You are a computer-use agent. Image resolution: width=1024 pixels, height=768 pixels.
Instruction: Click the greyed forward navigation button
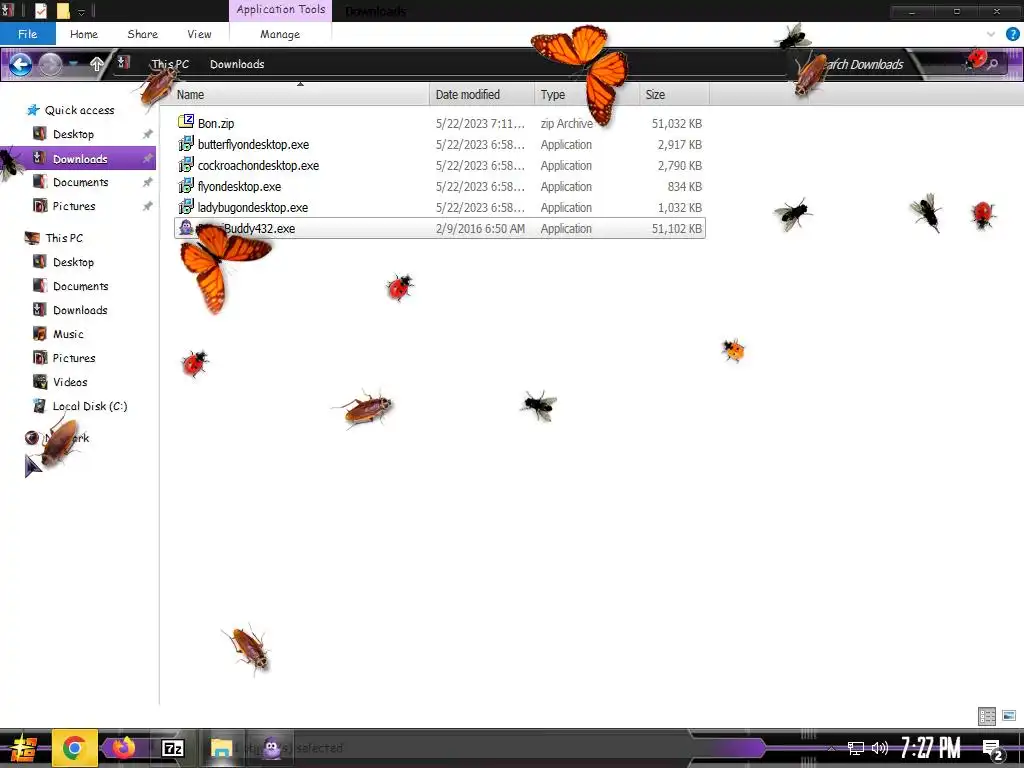pos(50,64)
